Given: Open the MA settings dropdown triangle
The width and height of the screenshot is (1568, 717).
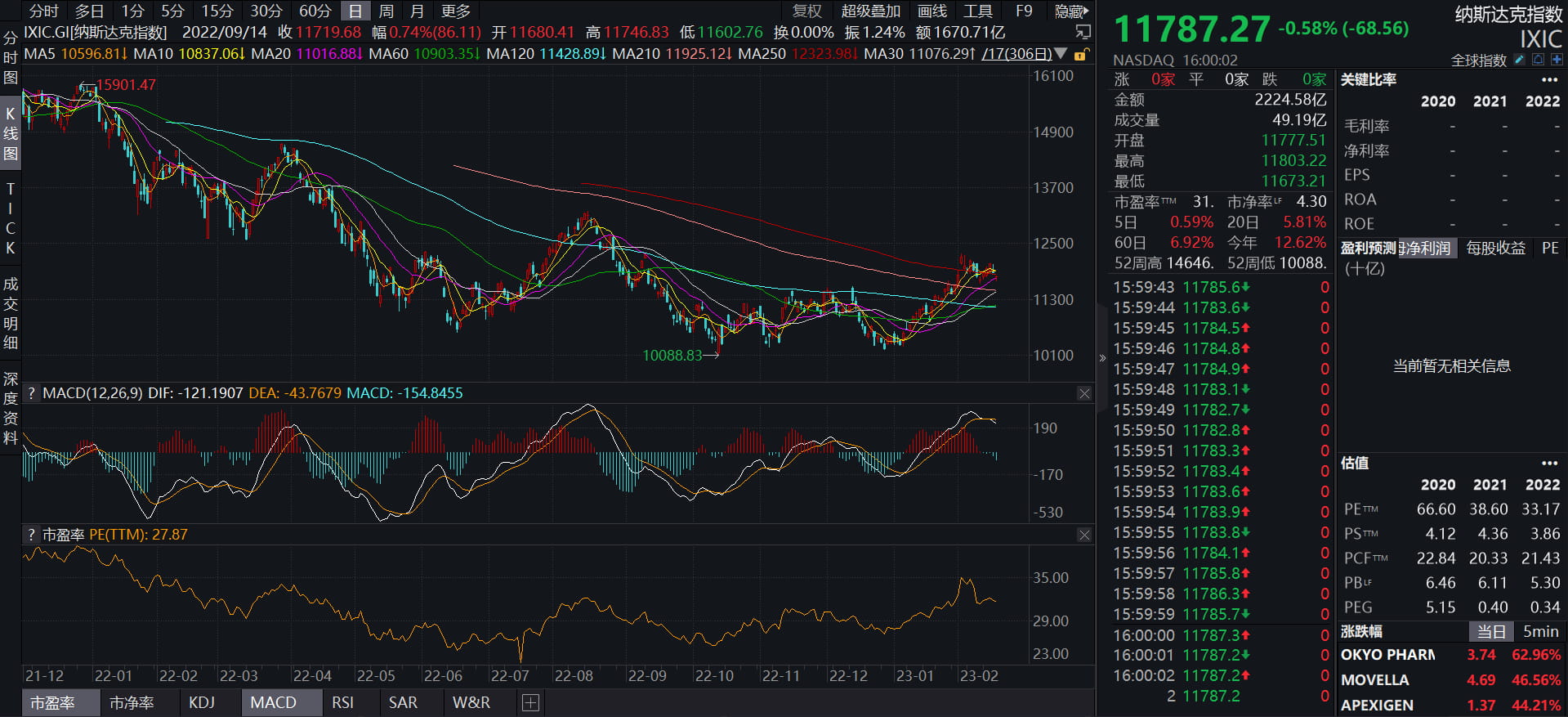Looking at the screenshot, I should click(x=1061, y=54).
